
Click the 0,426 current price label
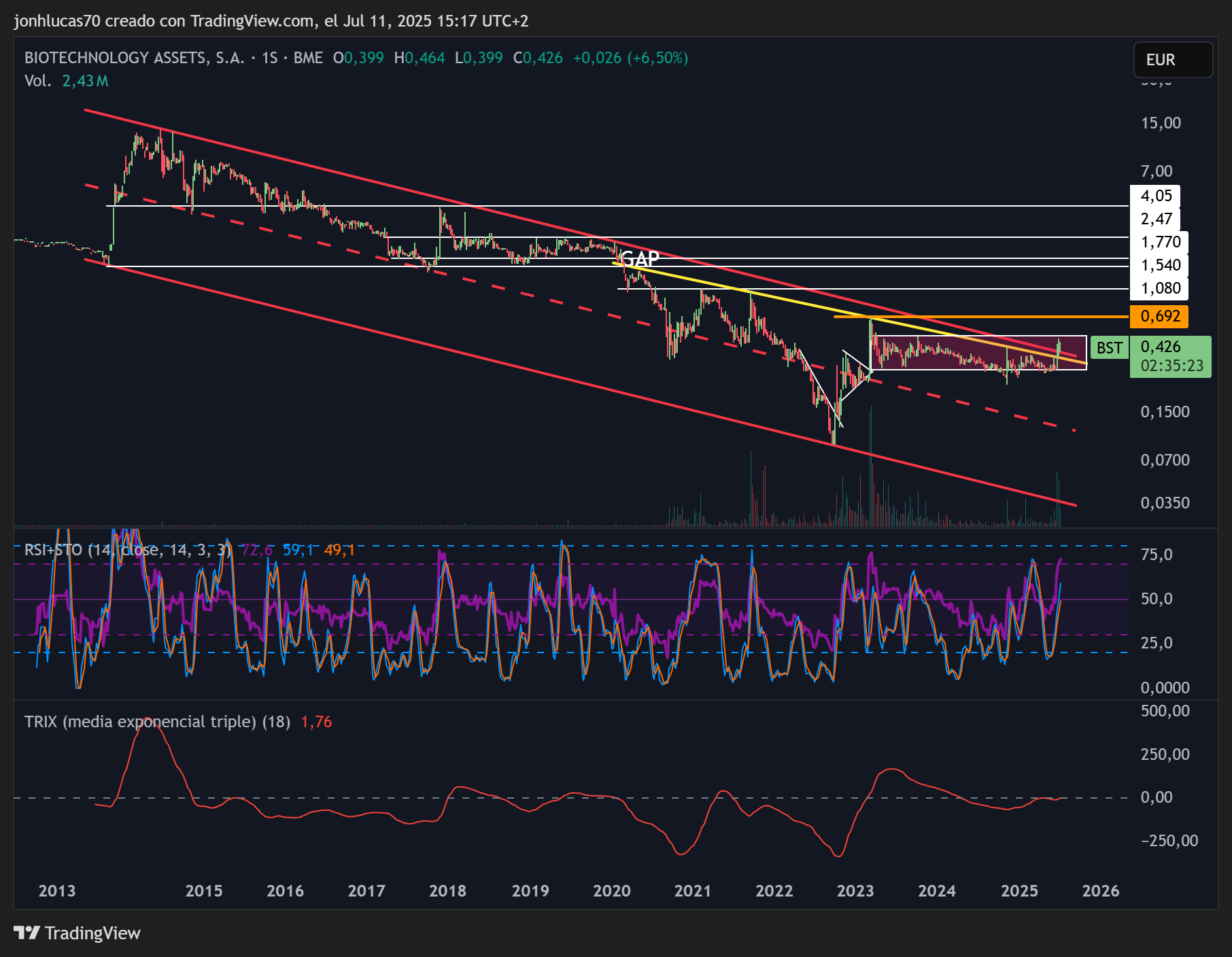point(1161,347)
